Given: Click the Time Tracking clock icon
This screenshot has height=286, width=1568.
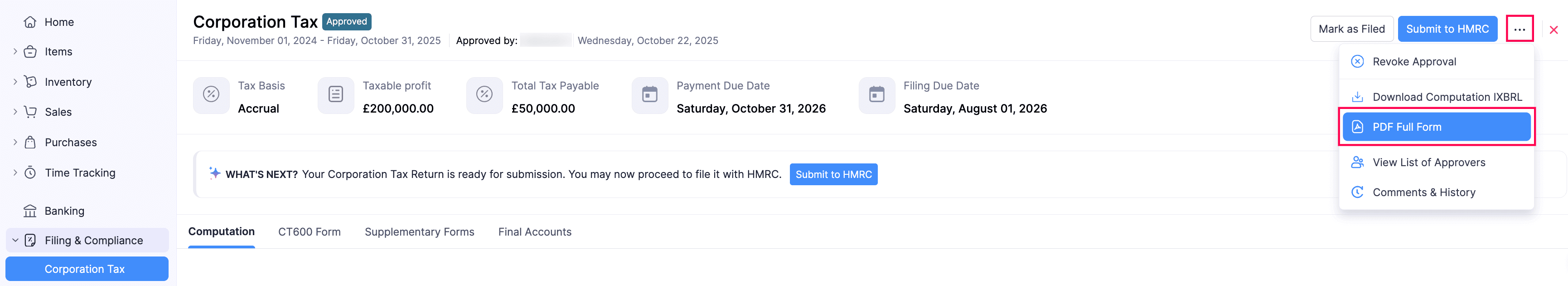Looking at the screenshot, I should tap(30, 173).
